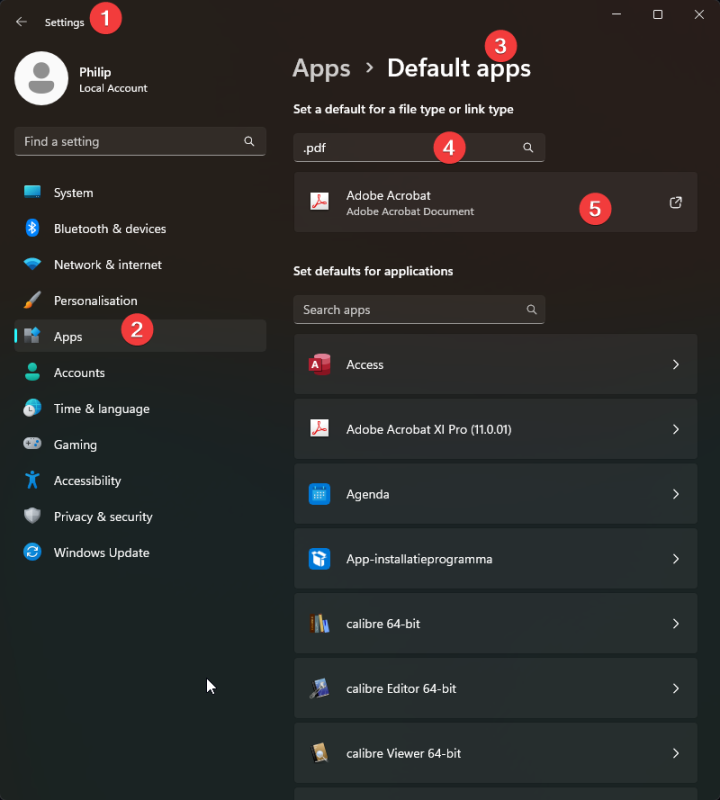Click the calibre 64-bit books icon

pyautogui.click(x=319, y=624)
